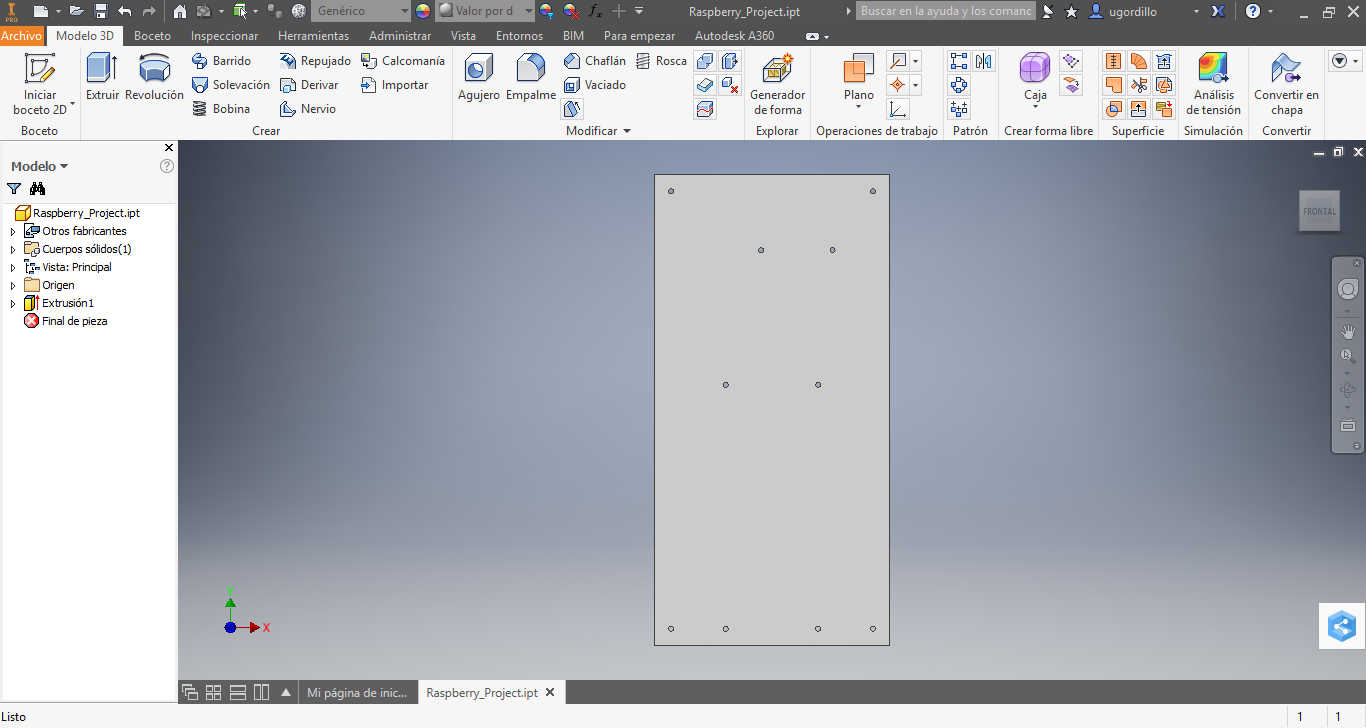Click the FRONTAL ViewCube face
This screenshot has height=728, width=1366.
pos(1319,211)
